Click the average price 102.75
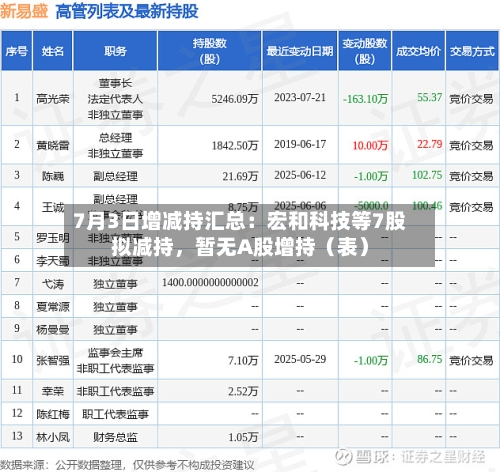This screenshot has width=500, height=472. pyautogui.click(x=427, y=175)
